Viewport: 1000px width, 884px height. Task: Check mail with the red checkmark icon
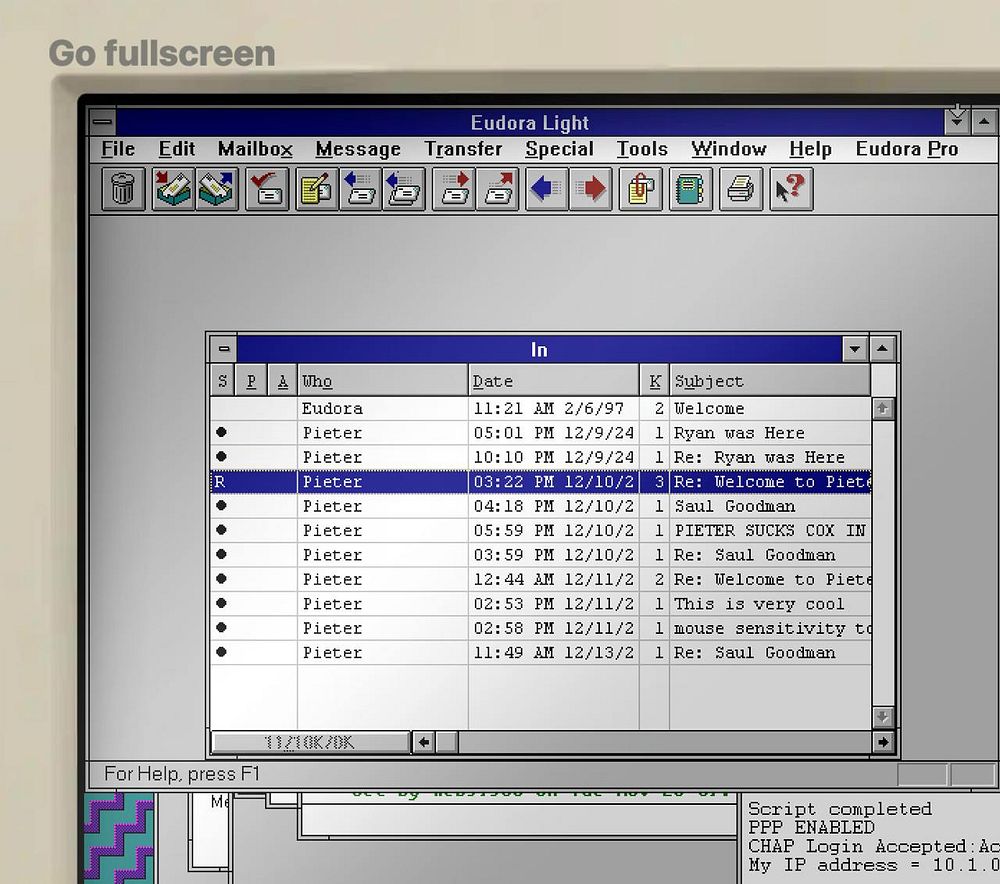click(267, 189)
